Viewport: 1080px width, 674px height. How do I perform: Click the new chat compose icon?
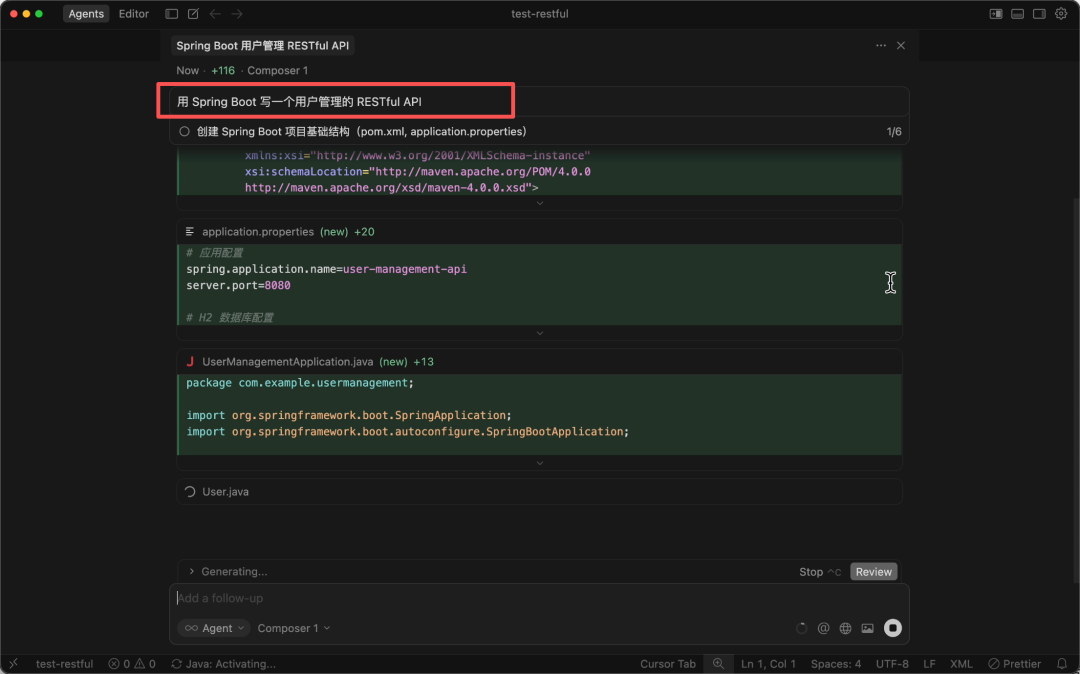click(x=193, y=14)
